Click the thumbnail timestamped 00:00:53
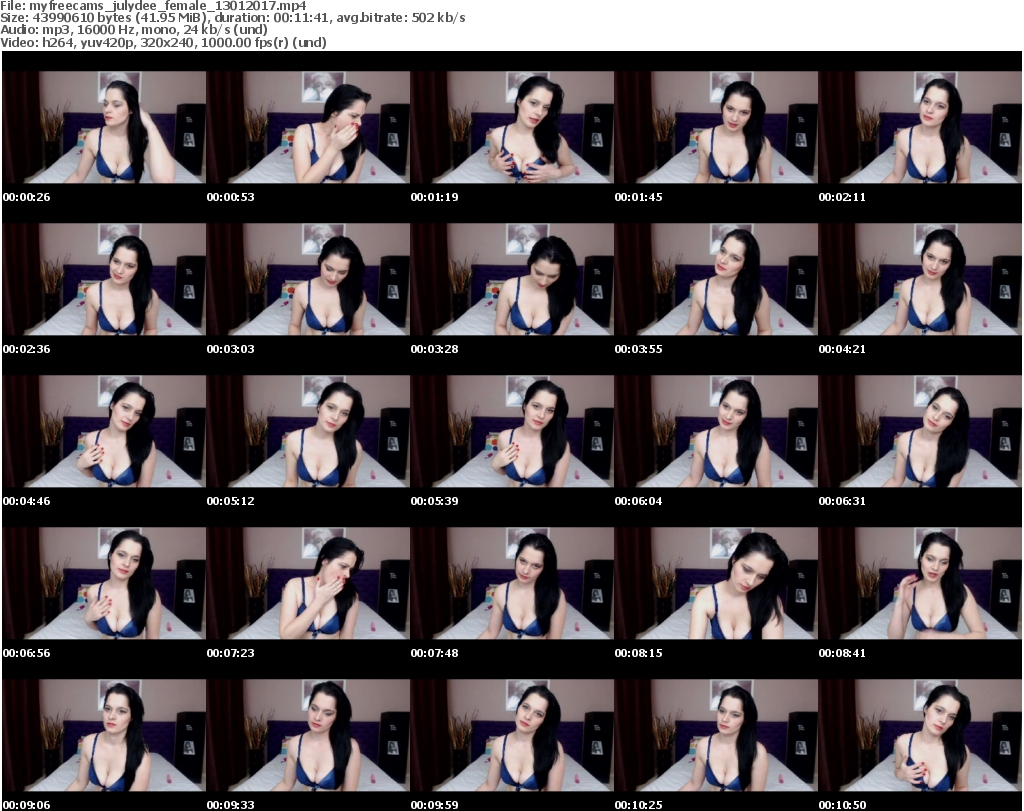Screen dimensions: 1024x811 coord(308,127)
